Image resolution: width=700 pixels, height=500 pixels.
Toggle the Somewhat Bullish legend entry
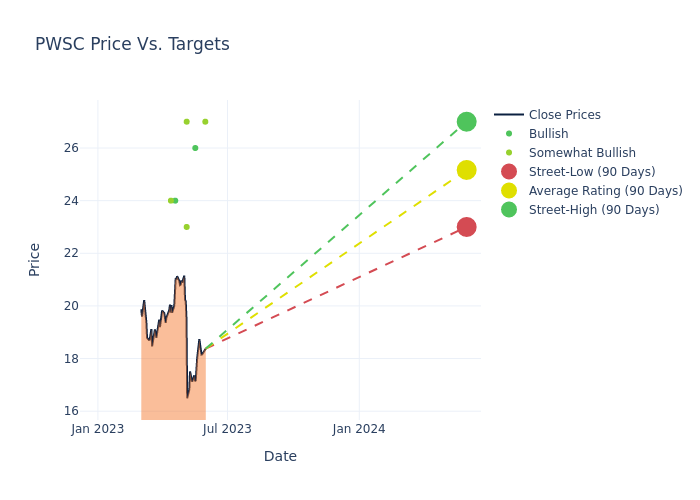pyautogui.click(x=582, y=153)
